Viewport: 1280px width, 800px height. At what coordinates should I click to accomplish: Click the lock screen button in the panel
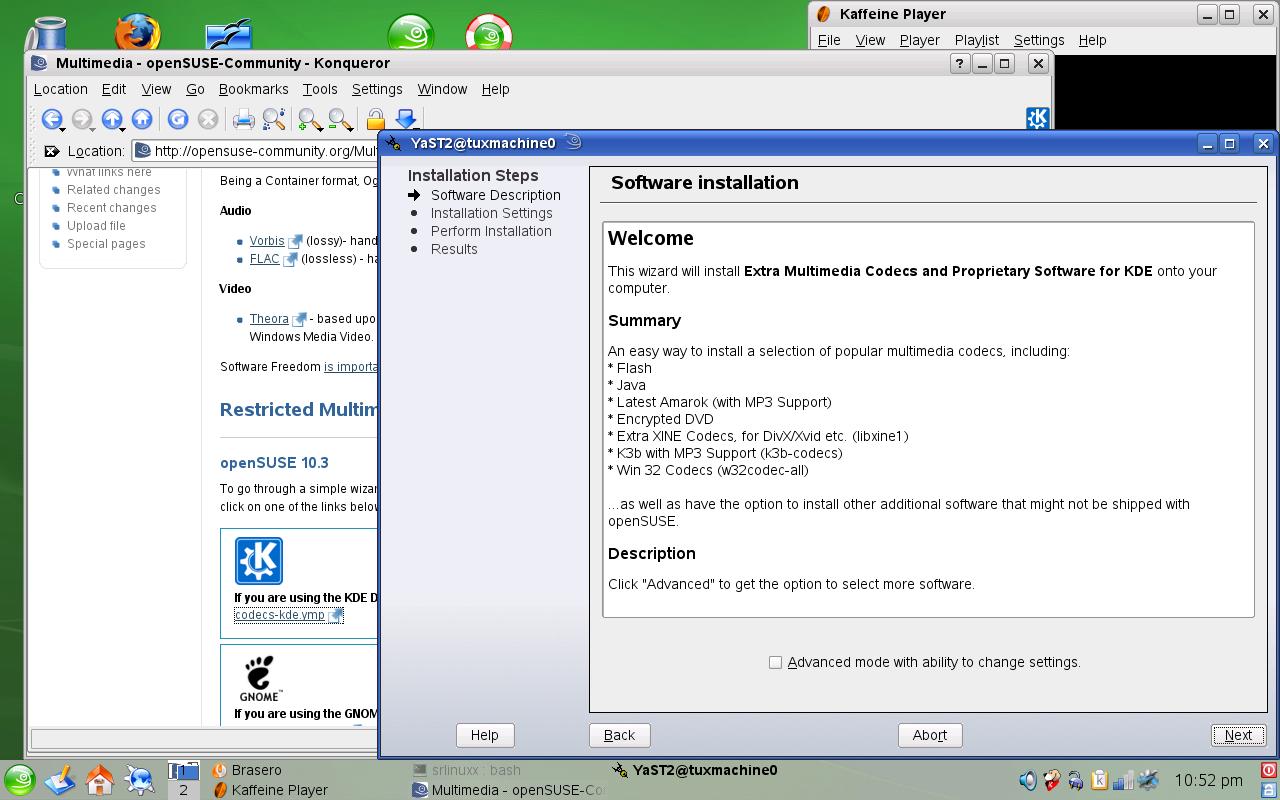[x=1269, y=789]
